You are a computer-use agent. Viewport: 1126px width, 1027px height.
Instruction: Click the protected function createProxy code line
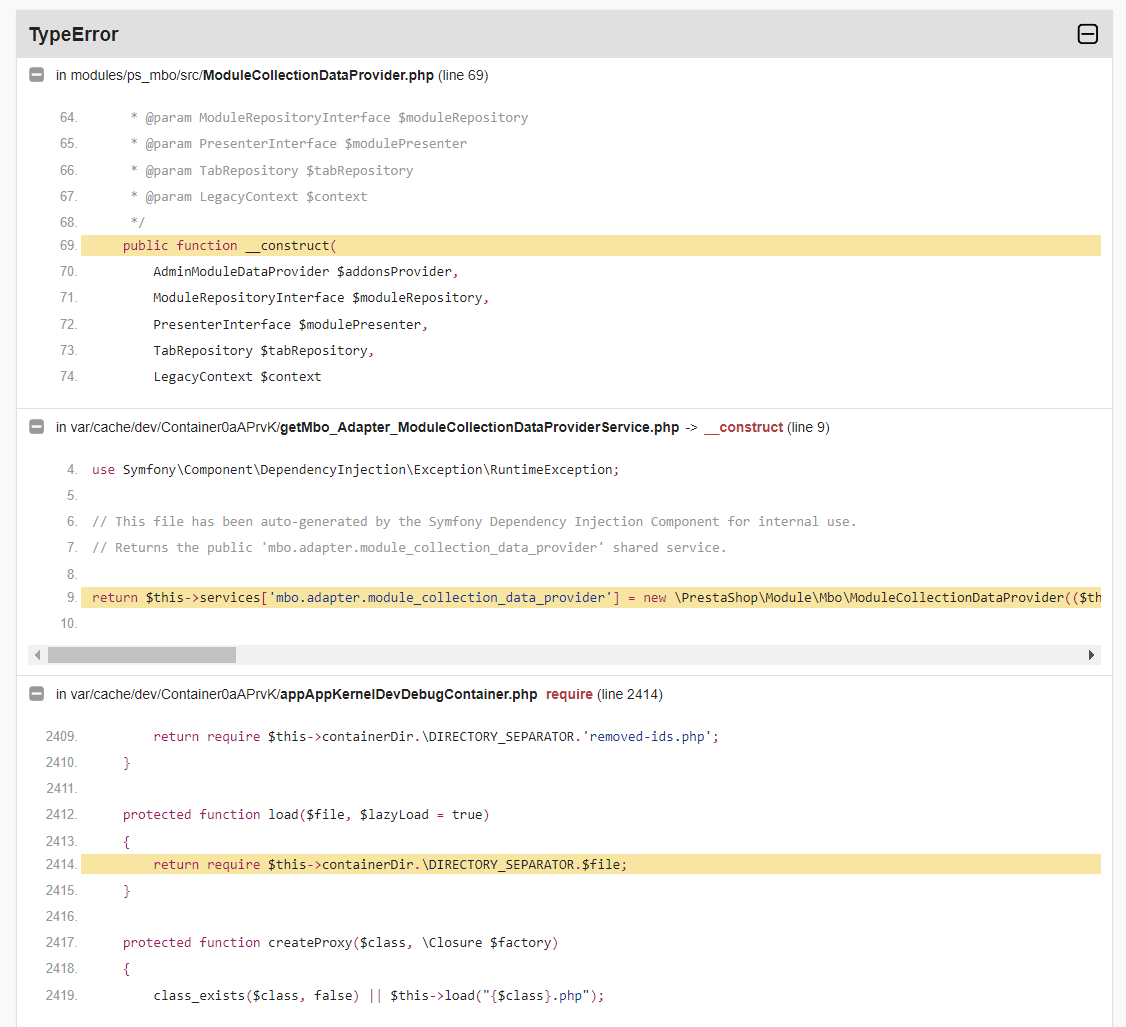[x=340, y=943]
